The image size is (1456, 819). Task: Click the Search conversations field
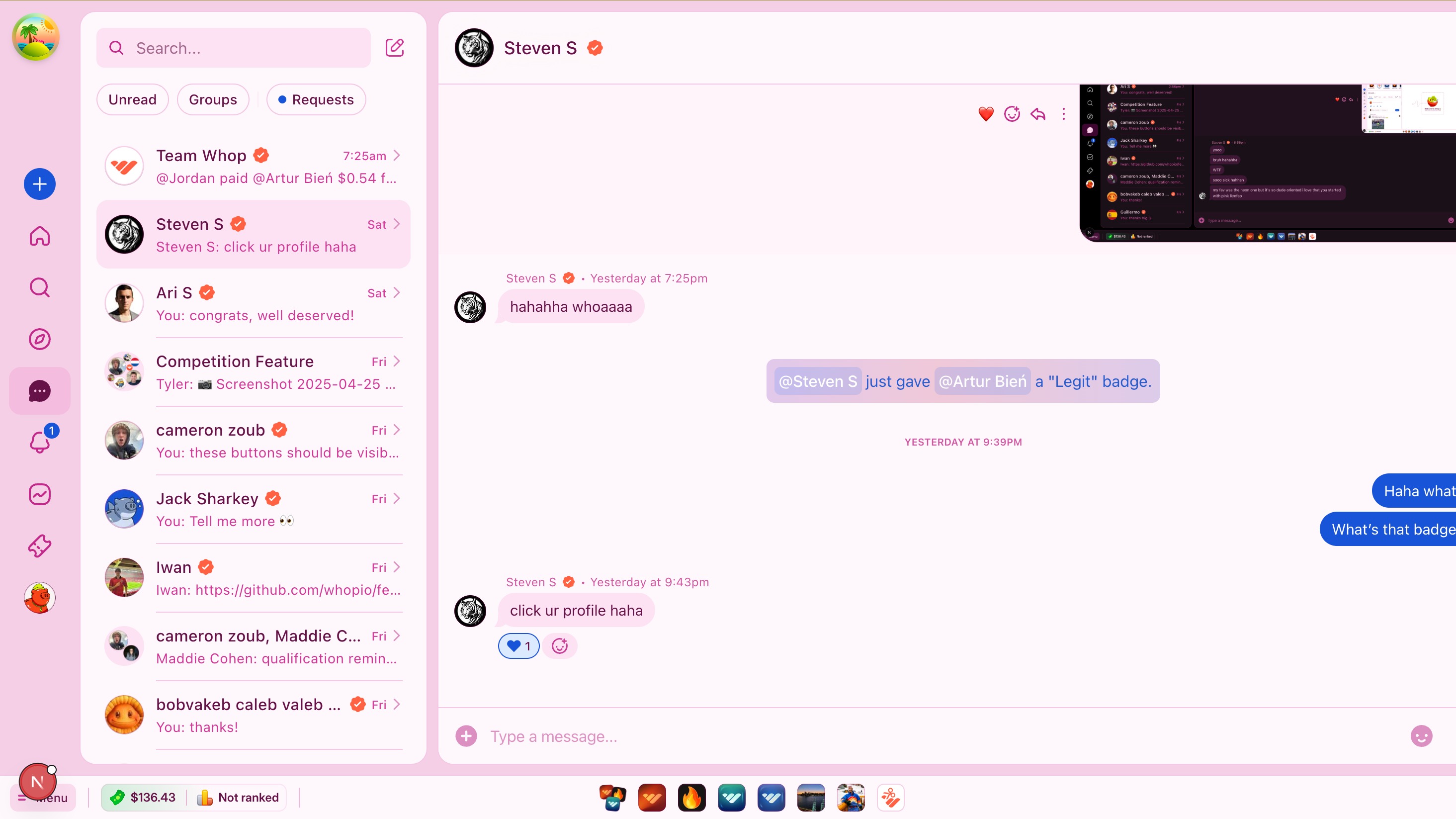pyautogui.click(x=234, y=48)
